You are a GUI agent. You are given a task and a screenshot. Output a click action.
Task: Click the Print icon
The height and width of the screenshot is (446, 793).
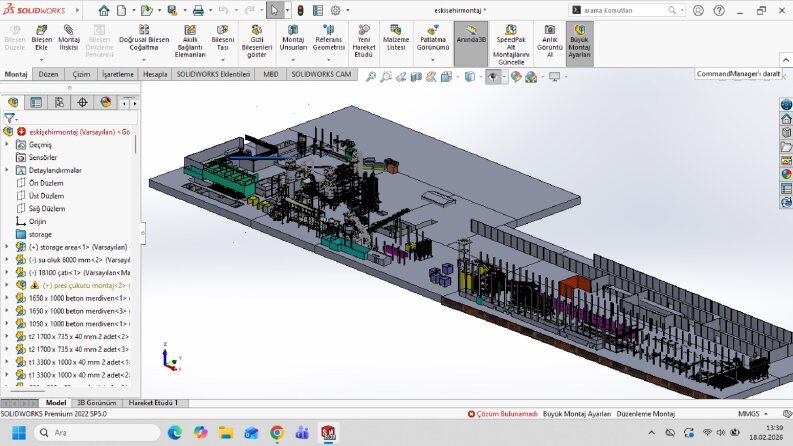(198, 10)
